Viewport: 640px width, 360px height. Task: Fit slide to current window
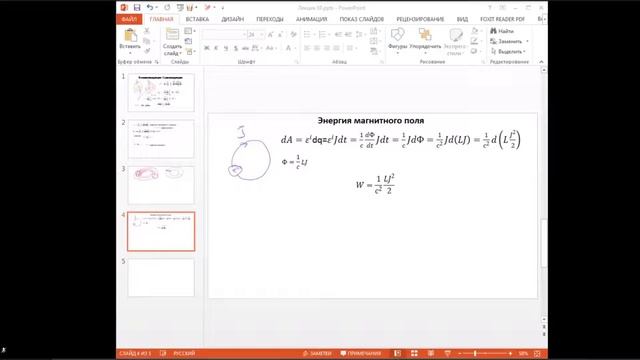(537, 353)
